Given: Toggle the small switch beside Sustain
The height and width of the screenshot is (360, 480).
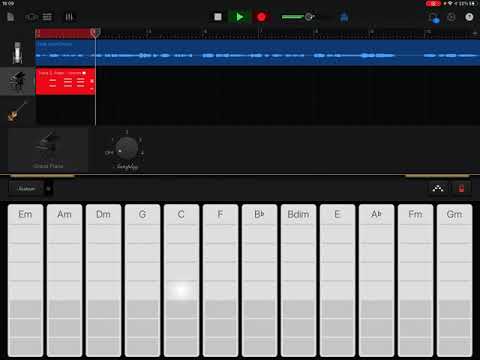Looking at the screenshot, I should point(48,189).
